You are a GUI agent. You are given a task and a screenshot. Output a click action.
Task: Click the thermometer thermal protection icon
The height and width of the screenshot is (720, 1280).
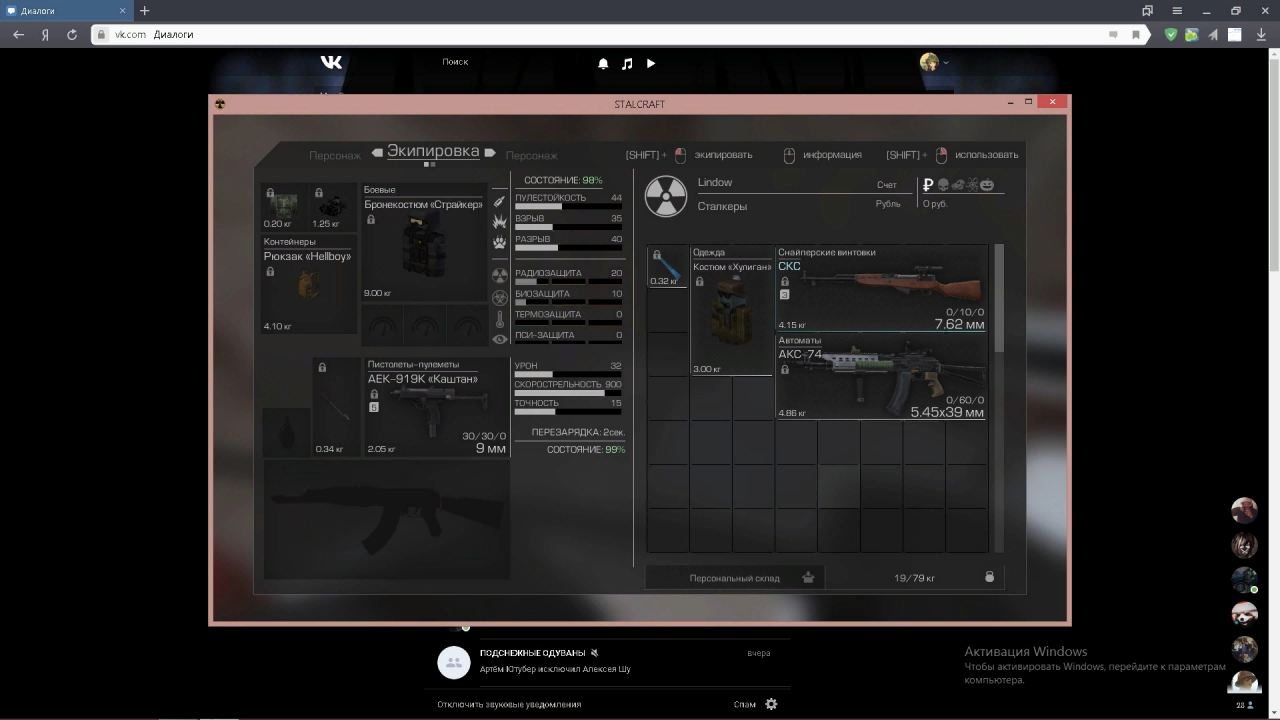[x=500, y=319]
